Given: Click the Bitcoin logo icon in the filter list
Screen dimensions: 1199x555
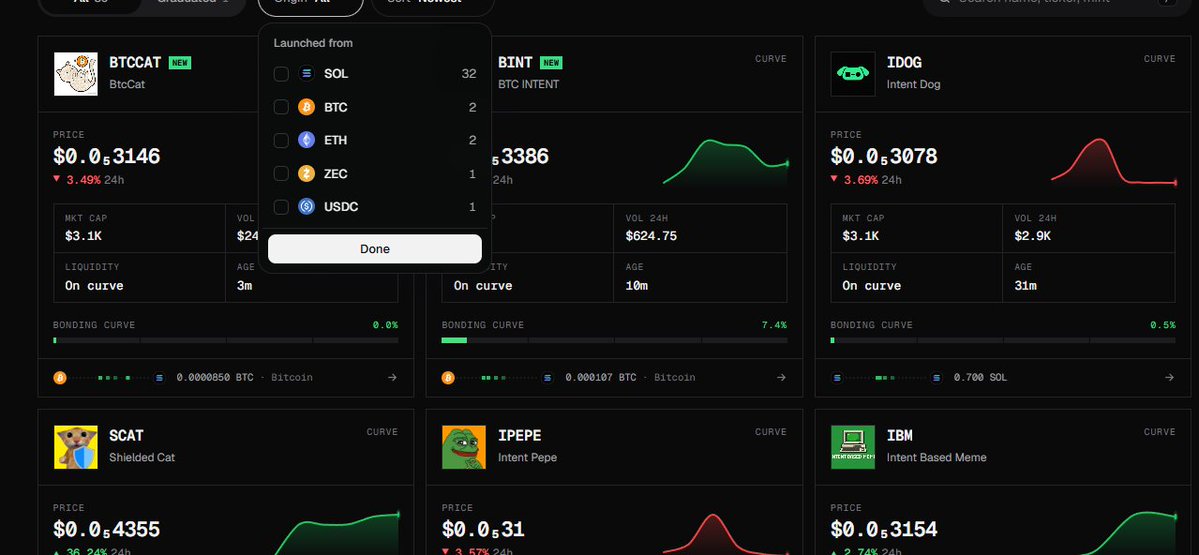Looking at the screenshot, I should tap(307, 107).
